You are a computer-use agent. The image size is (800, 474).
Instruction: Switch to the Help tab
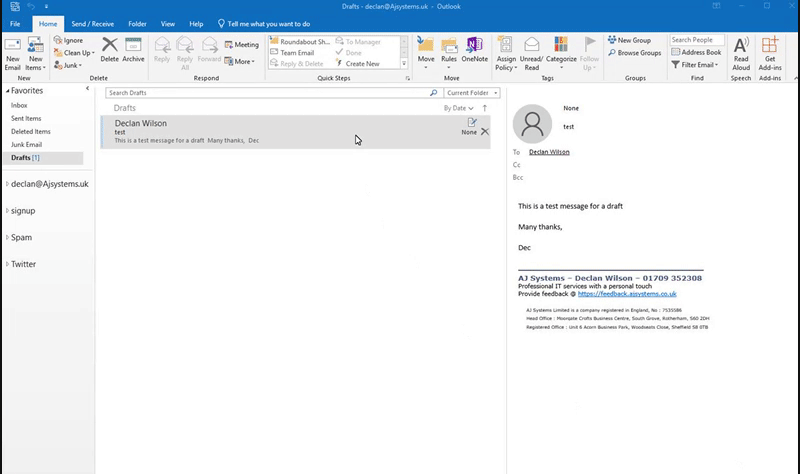pyautogui.click(x=196, y=24)
